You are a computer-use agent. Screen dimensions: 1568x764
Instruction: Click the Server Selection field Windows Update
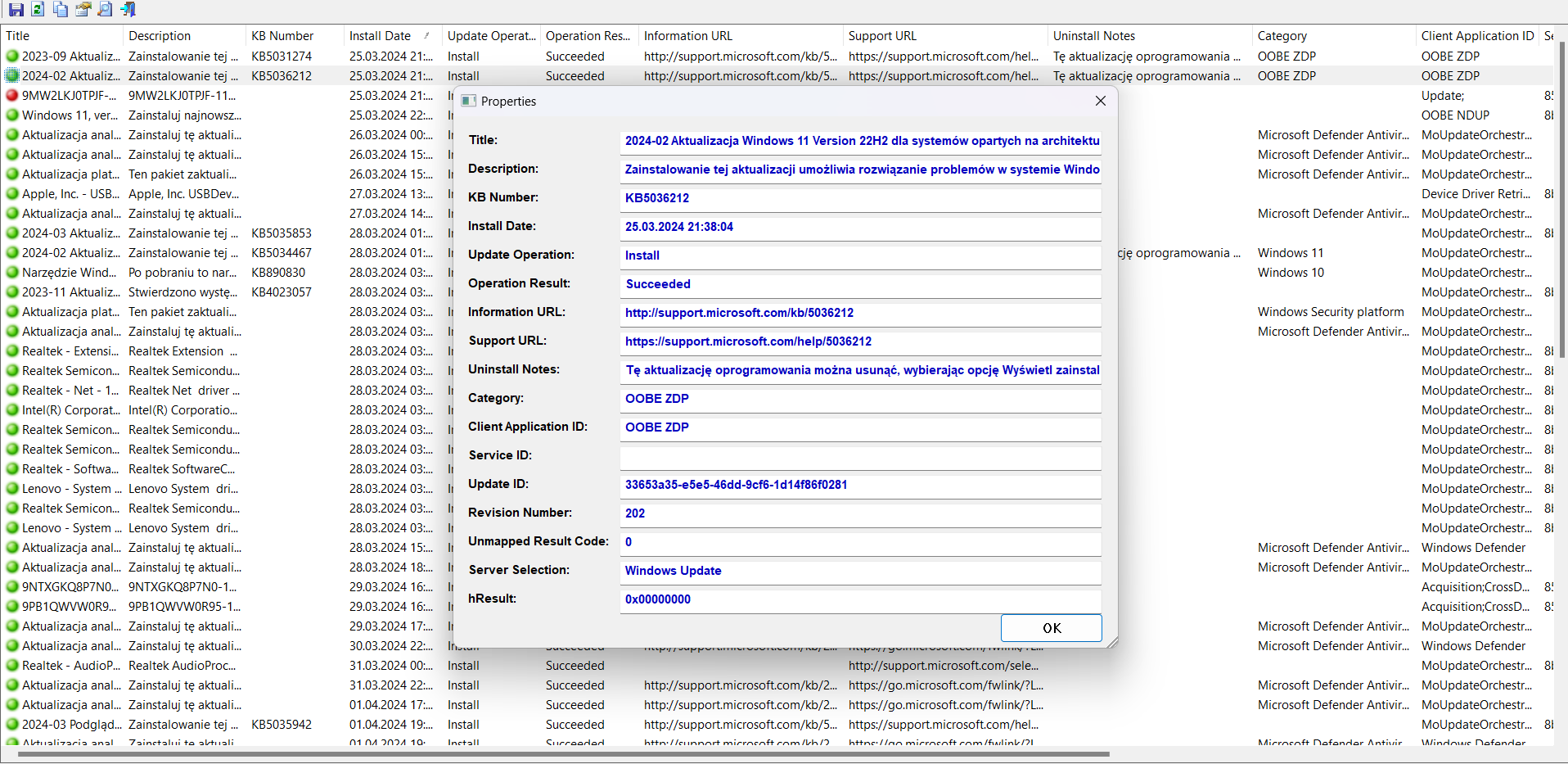pyautogui.click(x=861, y=571)
